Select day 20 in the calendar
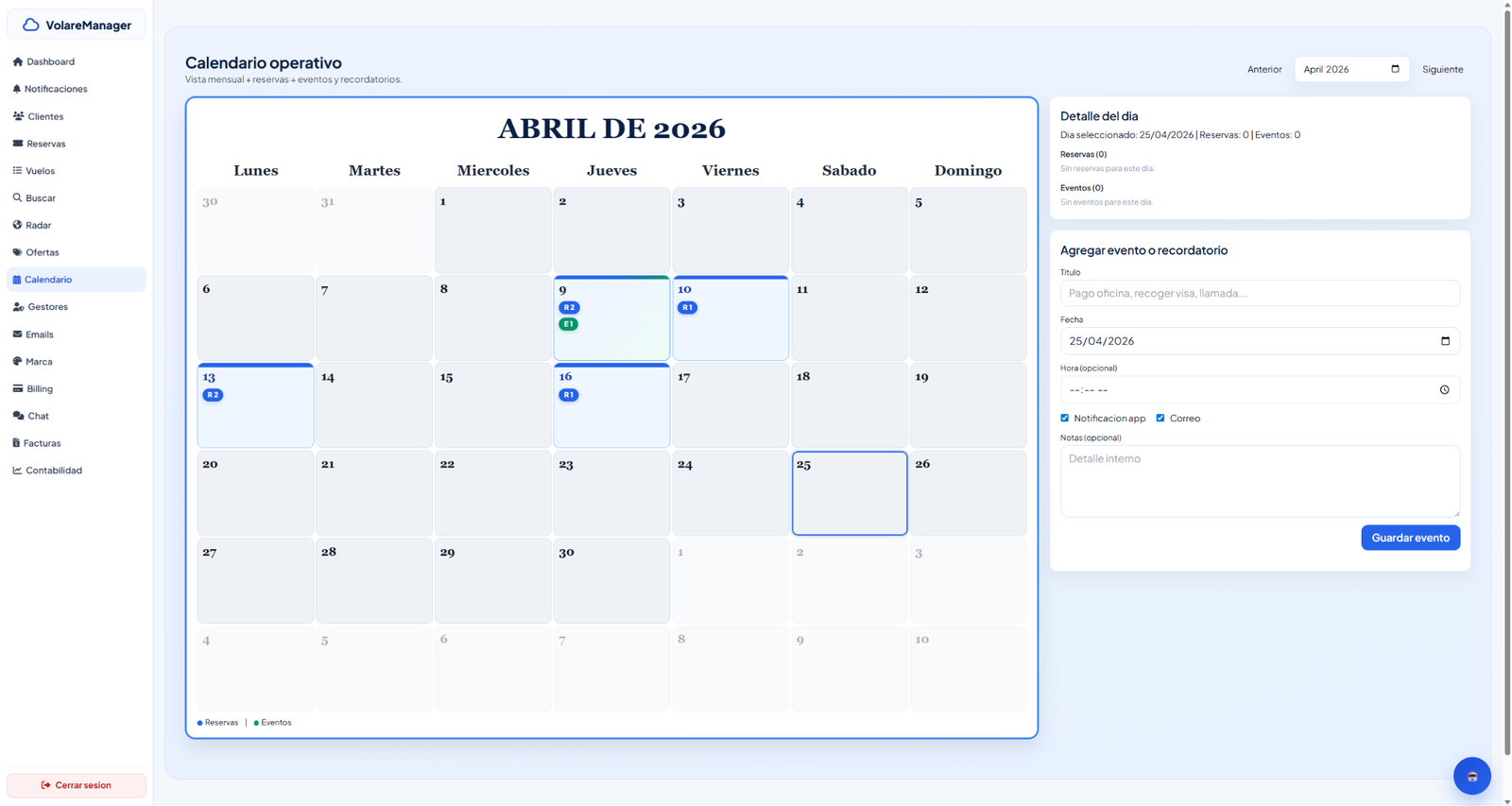 pyautogui.click(x=255, y=493)
